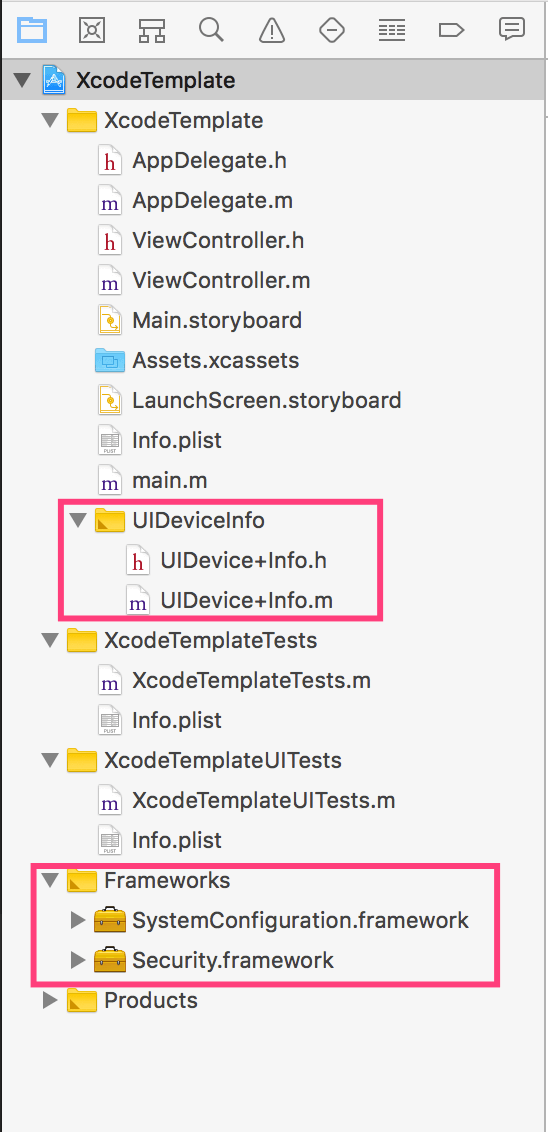Open the Find navigator magnifier
548x1132 pixels.
pos(212,30)
